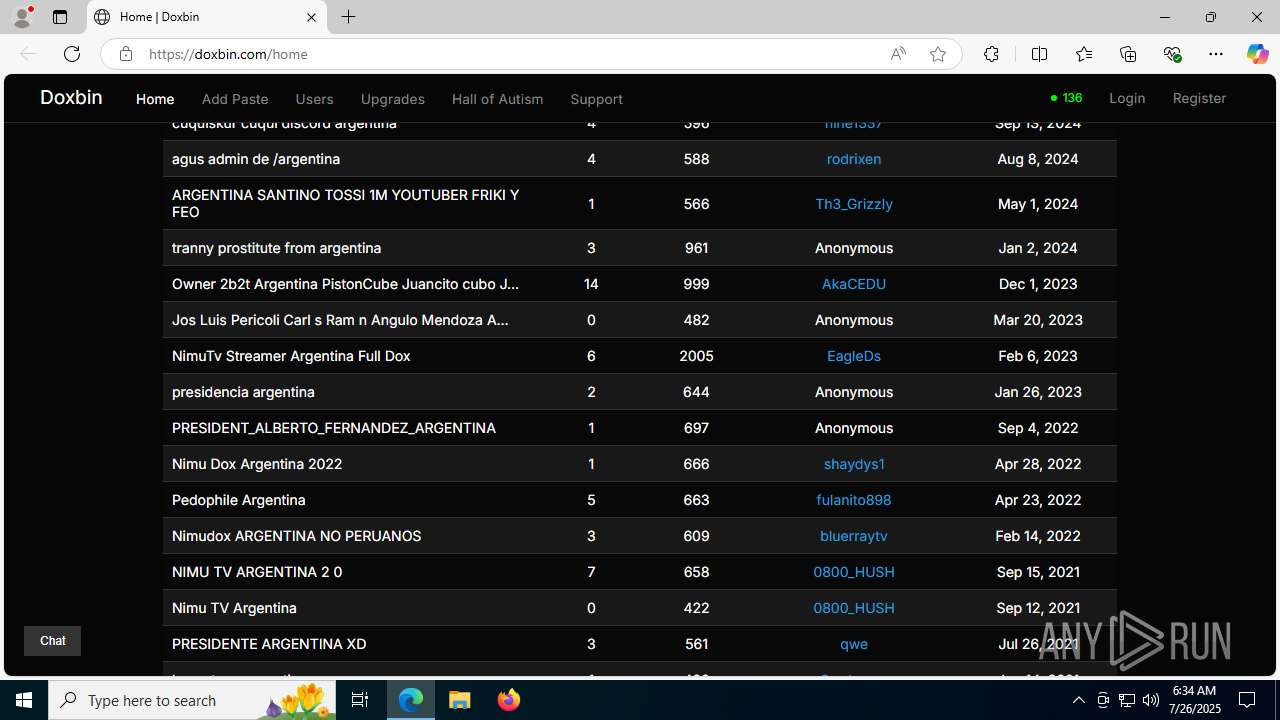Show hidden system tray icons
Screen dimensions: 1280x720
tap(1078, 700)
